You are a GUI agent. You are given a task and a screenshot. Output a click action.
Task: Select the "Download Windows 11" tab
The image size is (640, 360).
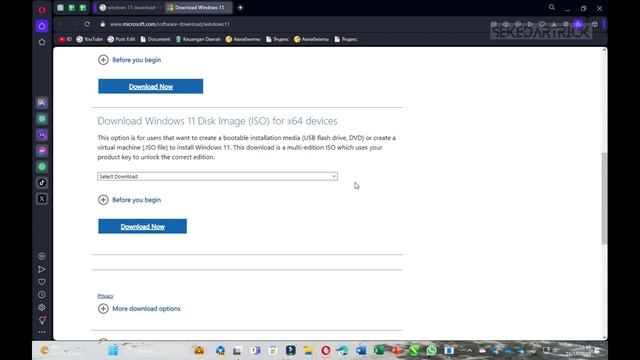pos(198,7)
